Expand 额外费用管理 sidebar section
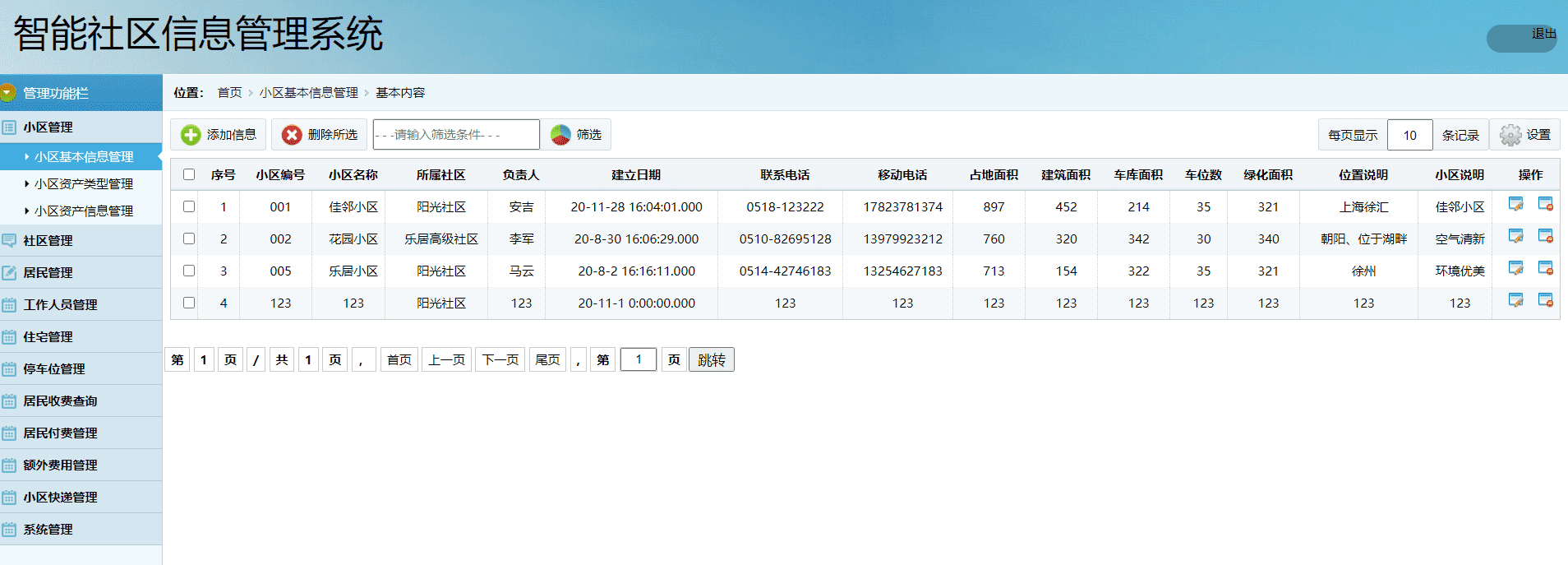 [x=81, y=465]
